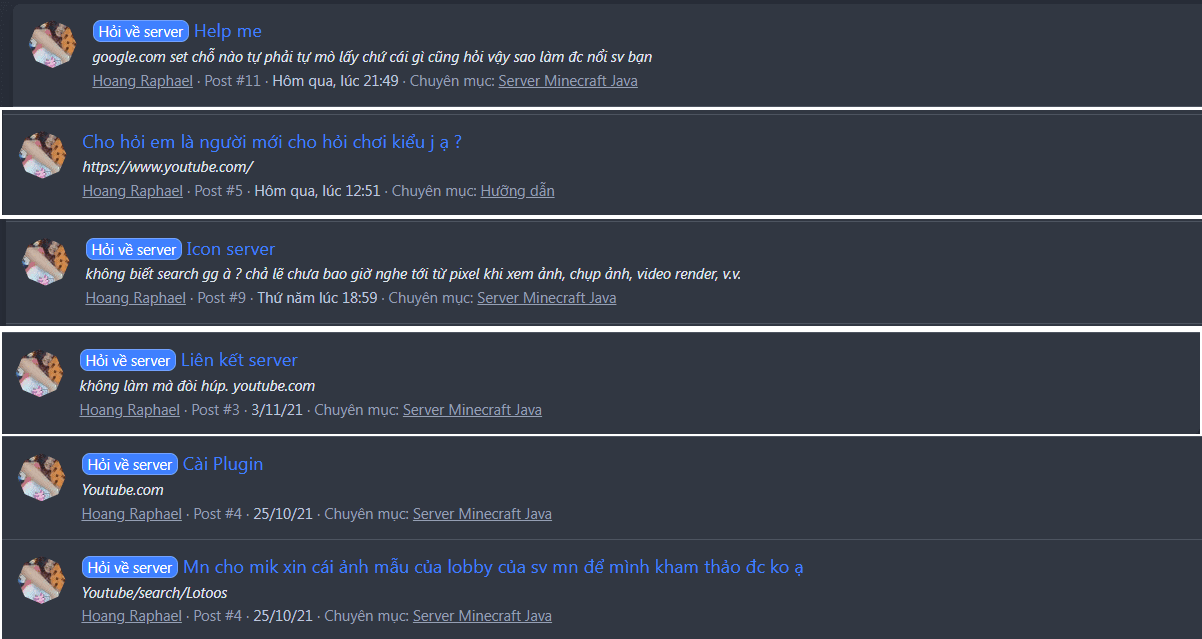Click the profile avatar beside "Cài Plugin"

pos(42,477)
